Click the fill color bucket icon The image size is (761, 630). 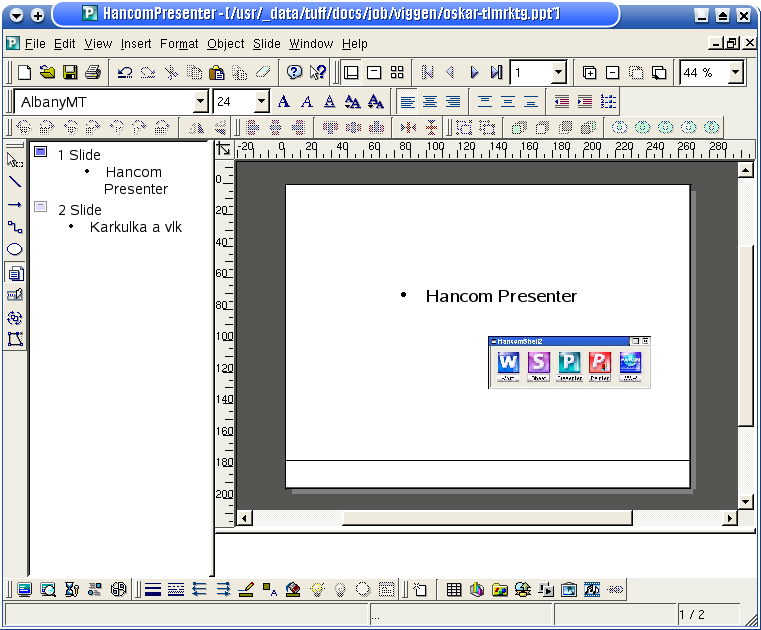point(293,590)
